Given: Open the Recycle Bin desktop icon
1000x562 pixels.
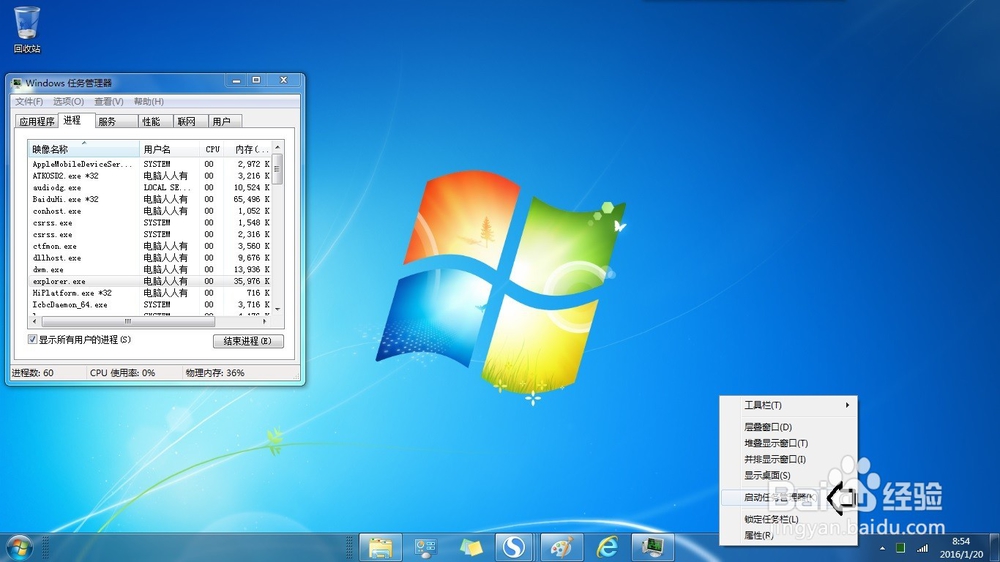Looking at the screenshot, I should (27, 30).
